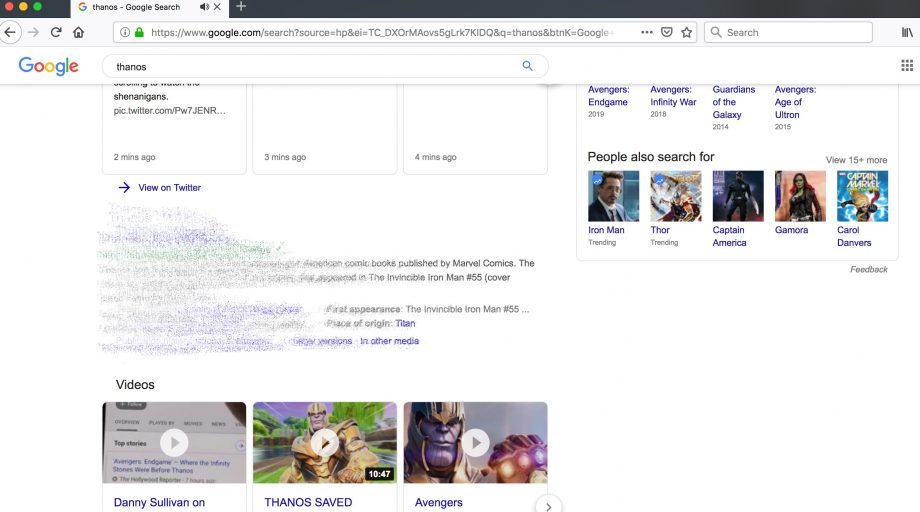Go back with the browser back arrow

[10, 32]
